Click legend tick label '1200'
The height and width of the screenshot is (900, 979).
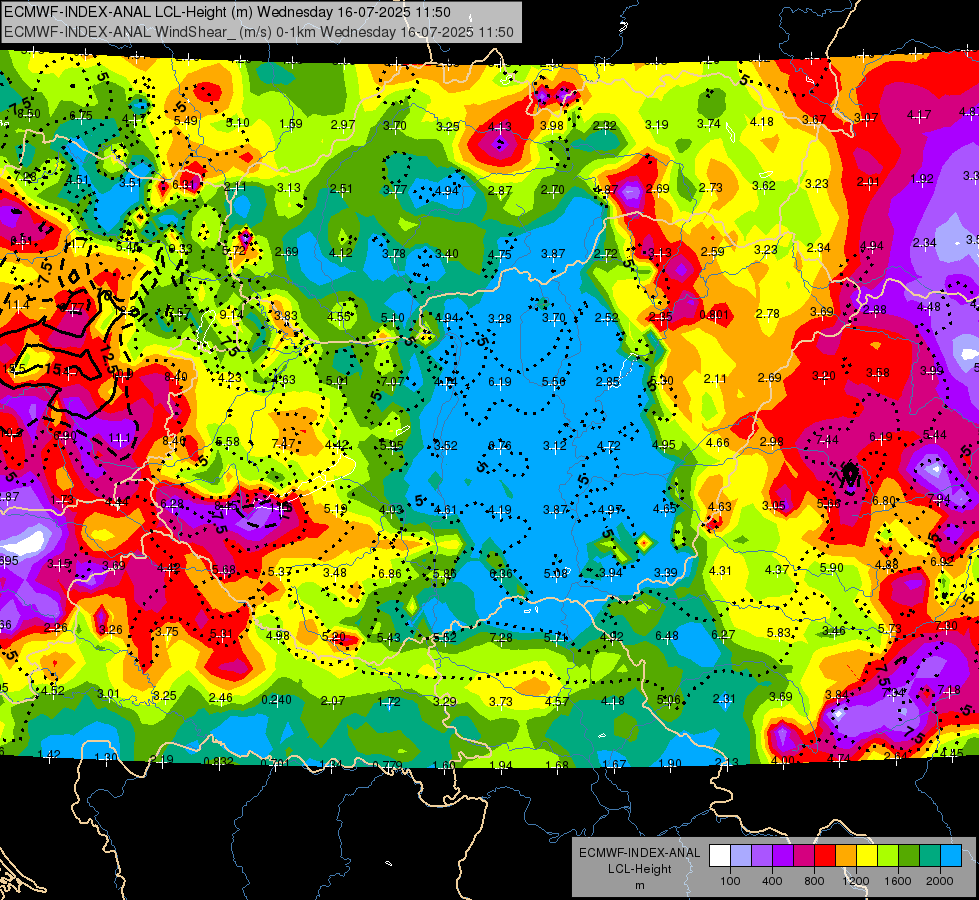coord(856,881)
